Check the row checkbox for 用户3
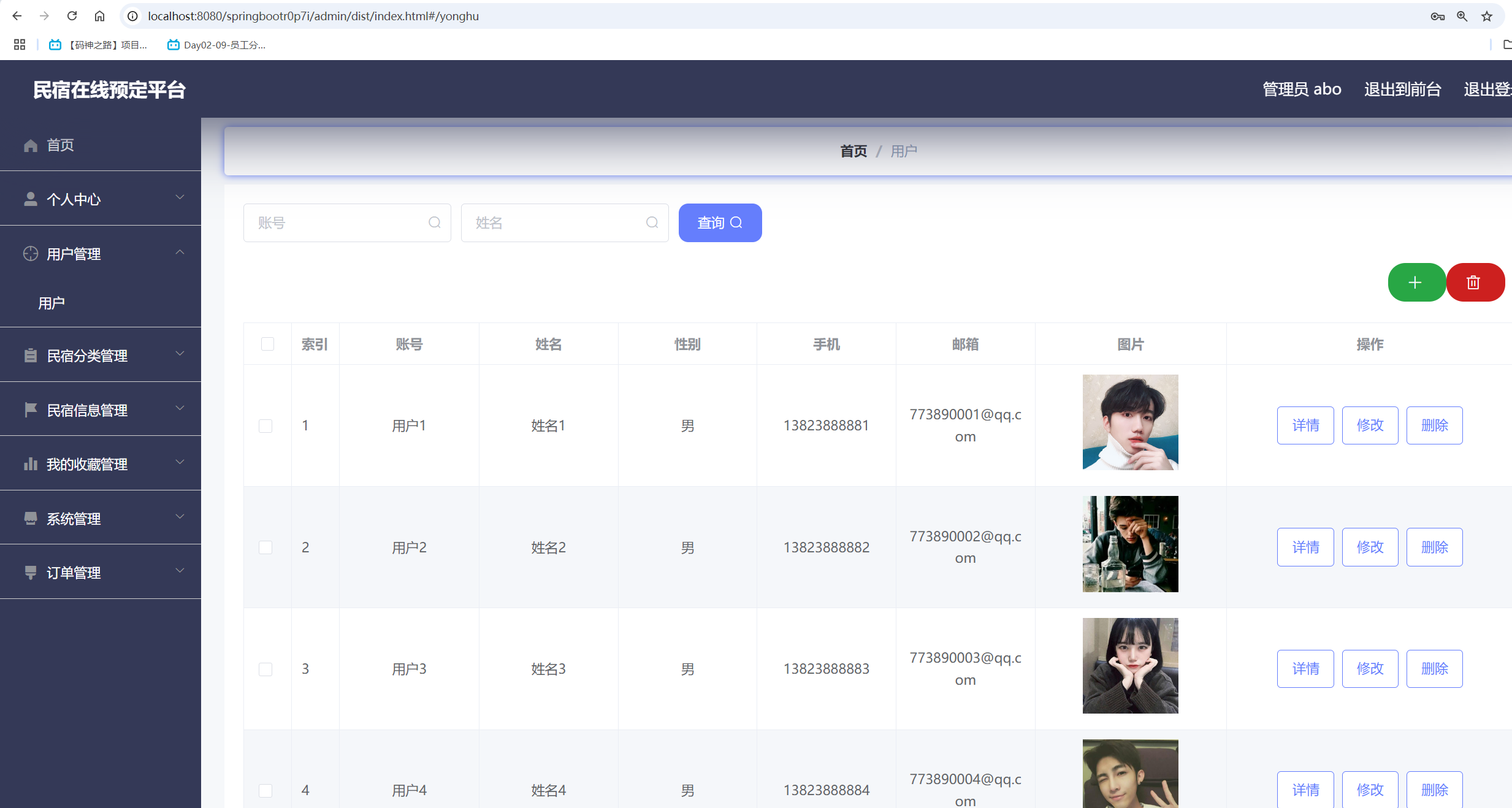The width and height of the screenshot is (1512, 808). (x=266, y=669)
